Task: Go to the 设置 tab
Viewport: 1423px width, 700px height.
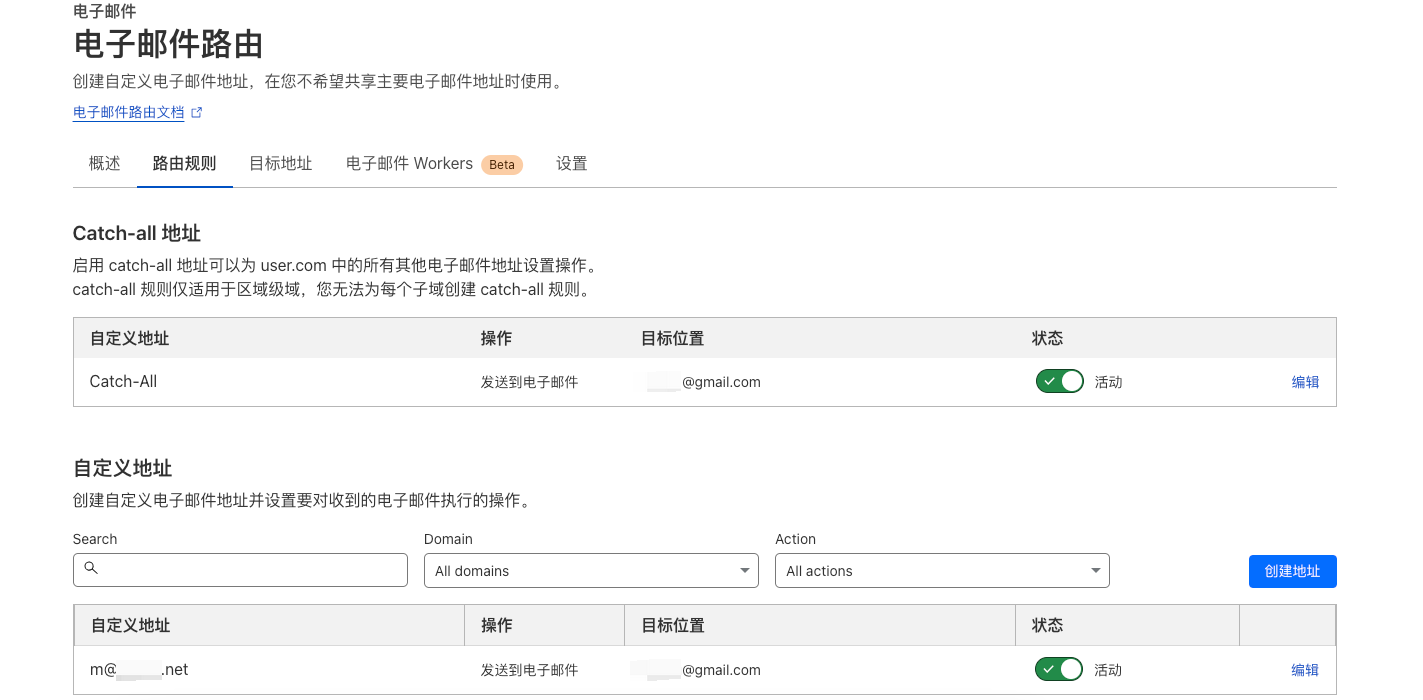Action: pos(571,164)
